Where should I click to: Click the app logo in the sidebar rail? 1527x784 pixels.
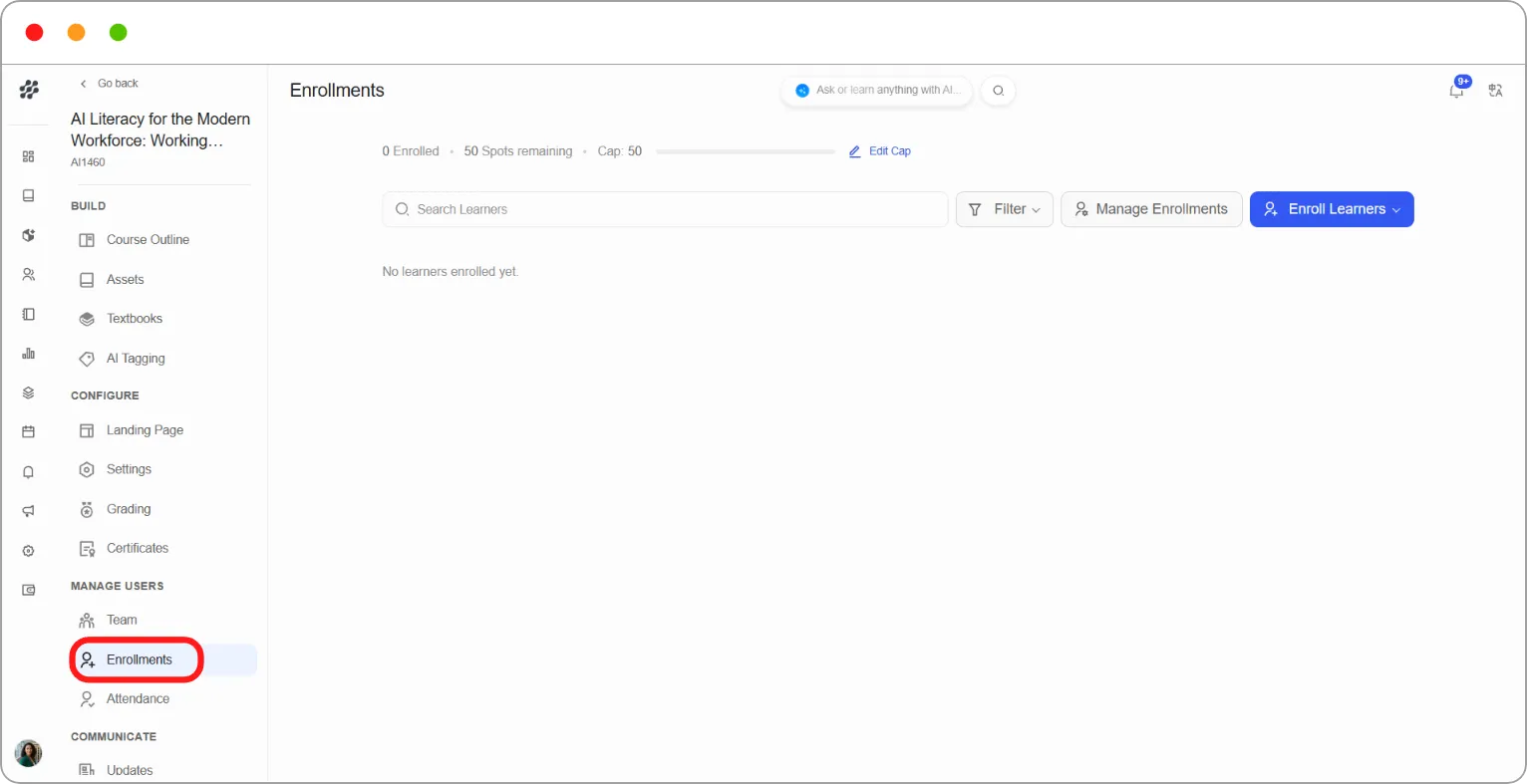[29, 90]
